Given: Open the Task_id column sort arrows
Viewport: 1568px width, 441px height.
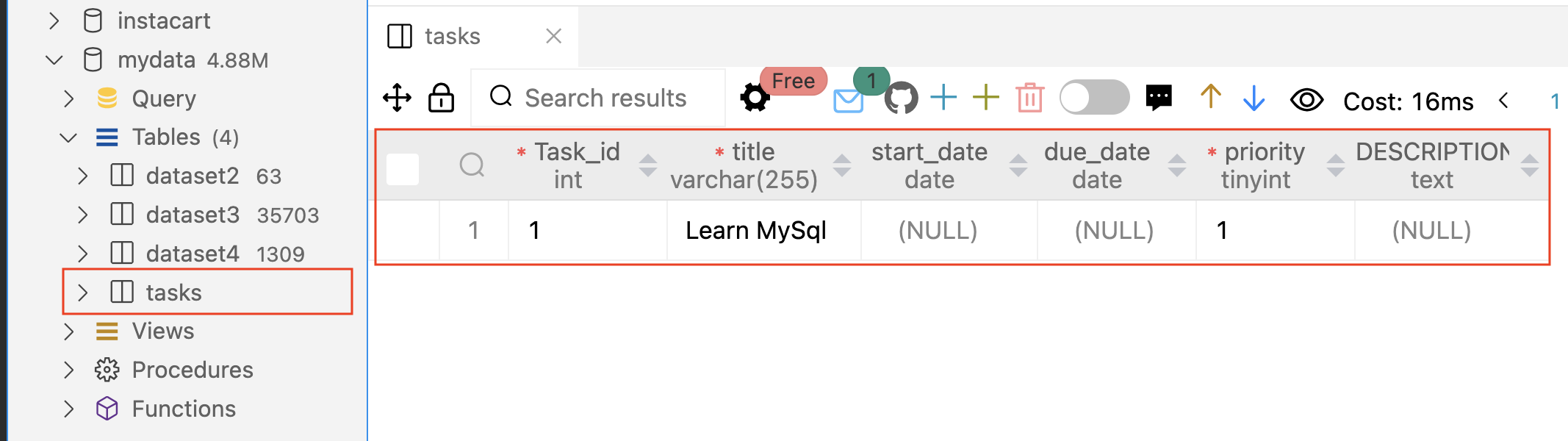Looking at the screenshot, I should click(647, 167).
